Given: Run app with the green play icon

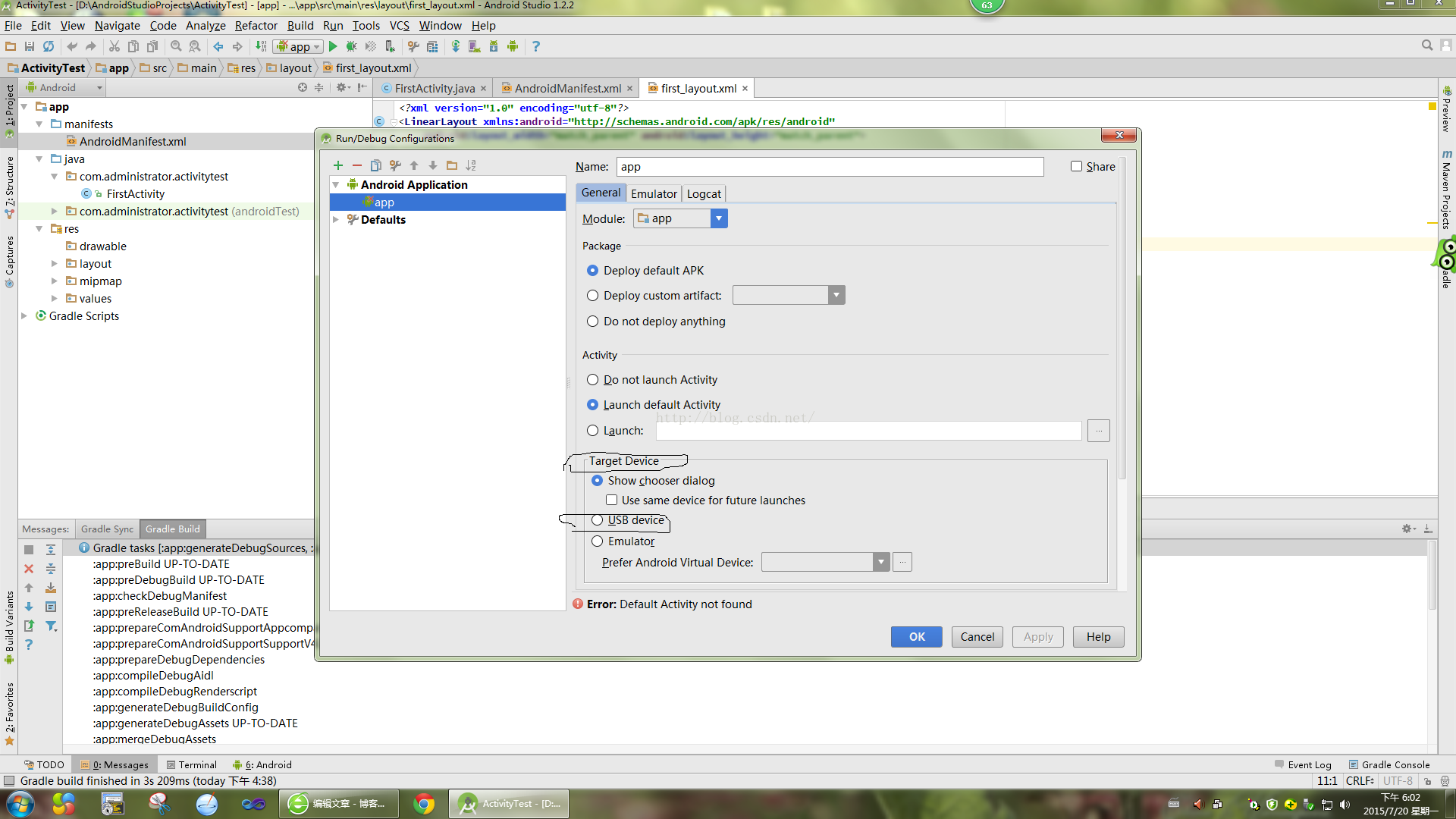Looking at the screenshot, I should pyautogui.click(x=333, y=46).
